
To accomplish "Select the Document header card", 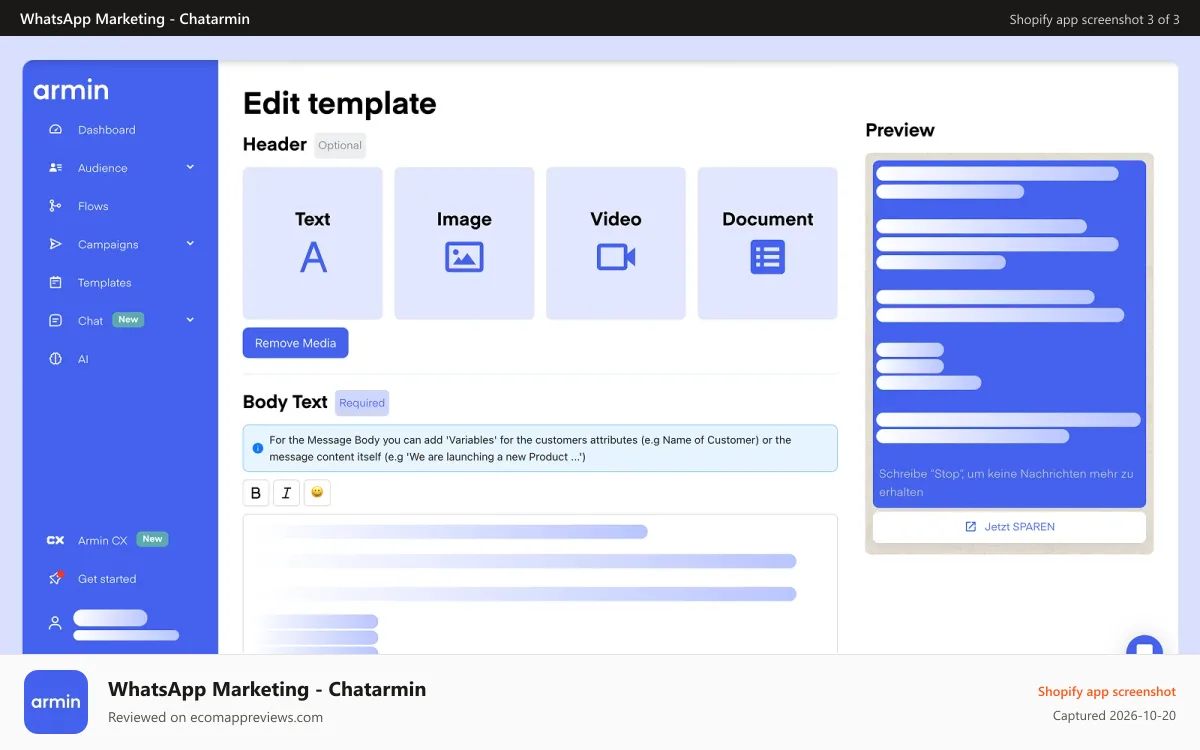I will 768,243.
